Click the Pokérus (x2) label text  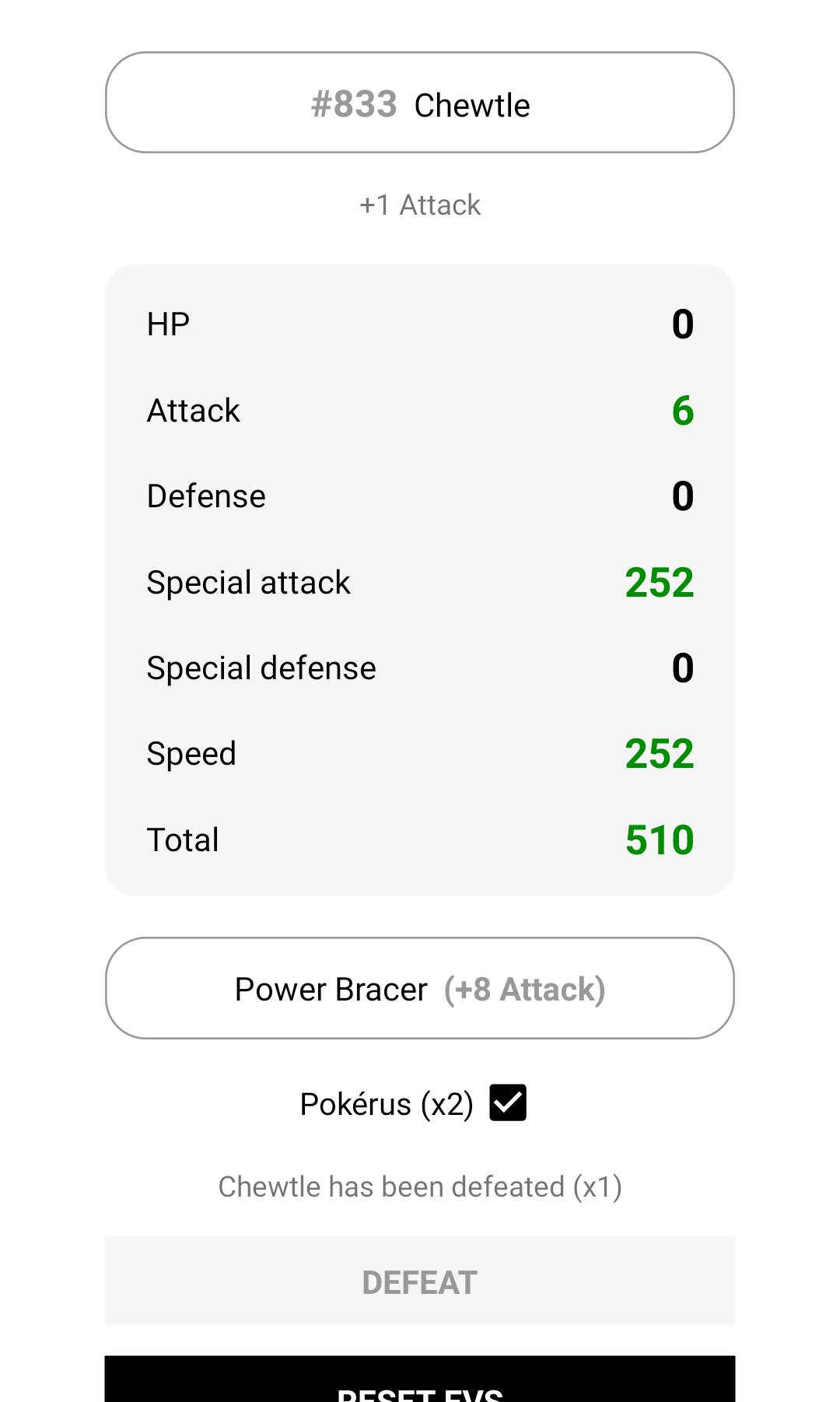(x=387, y=1105)
